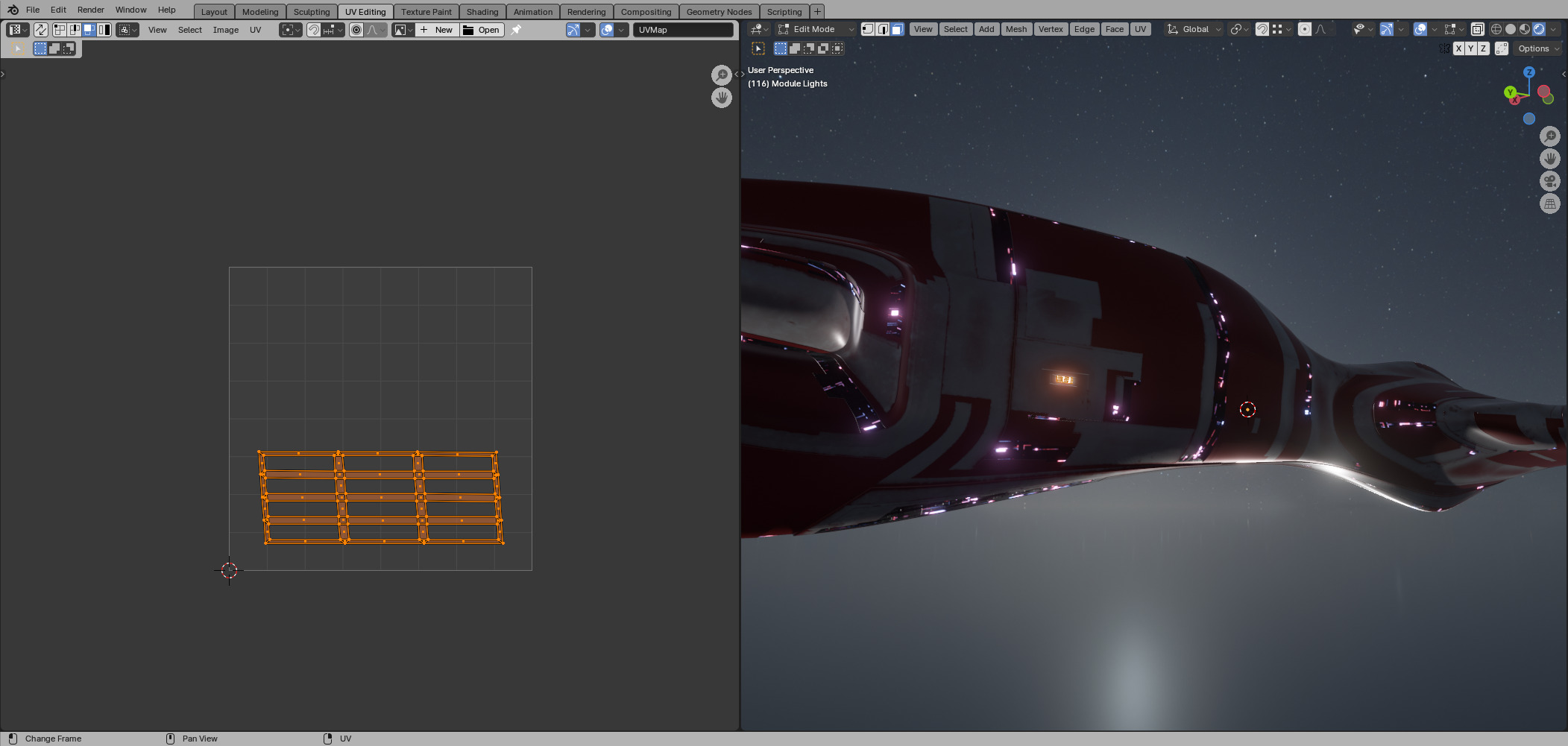Image resolution: width=1568 pixels, height=746 pixels.
Task: Switch to the Shading workspace tab
Action: click(482, 12)
